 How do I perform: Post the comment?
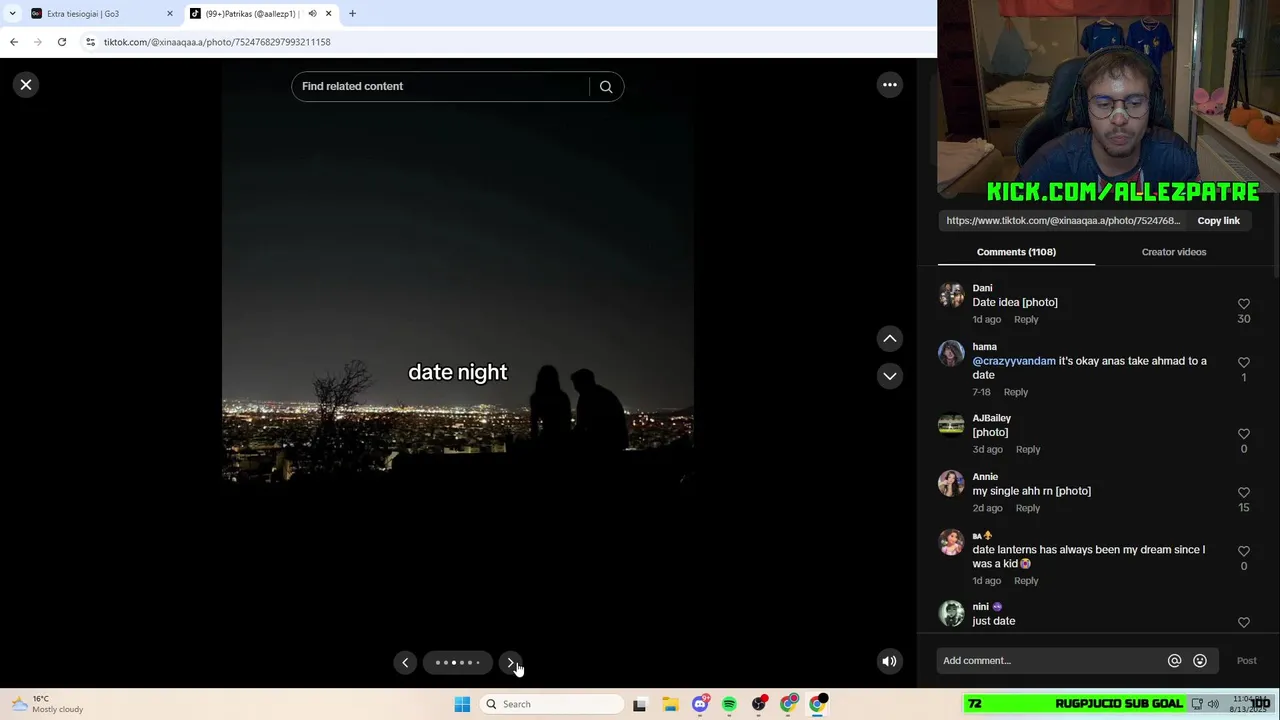(1246, 661)
